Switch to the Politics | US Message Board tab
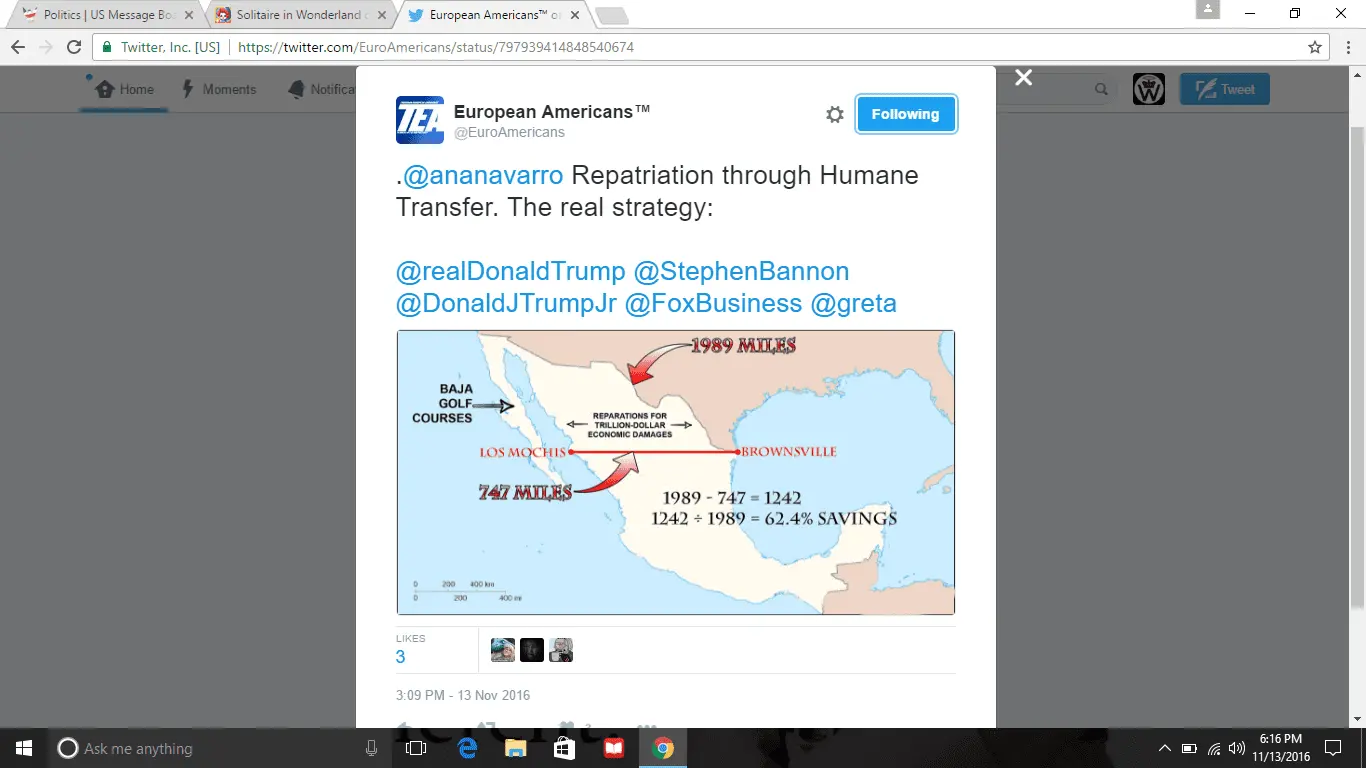This screenshot has width=1366, height=768. (x=105, y=15)
